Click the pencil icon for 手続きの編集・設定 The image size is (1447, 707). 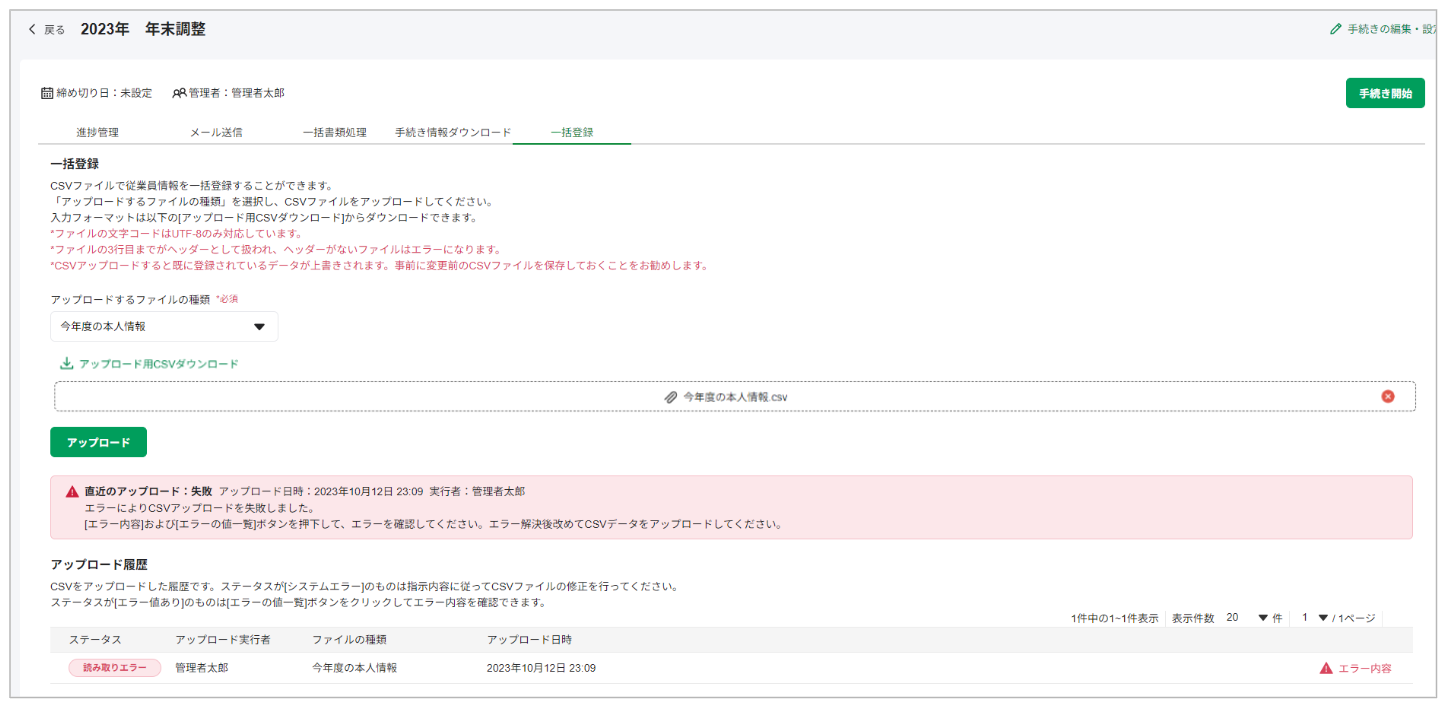pyautogui.click(x=1336, y=30)
